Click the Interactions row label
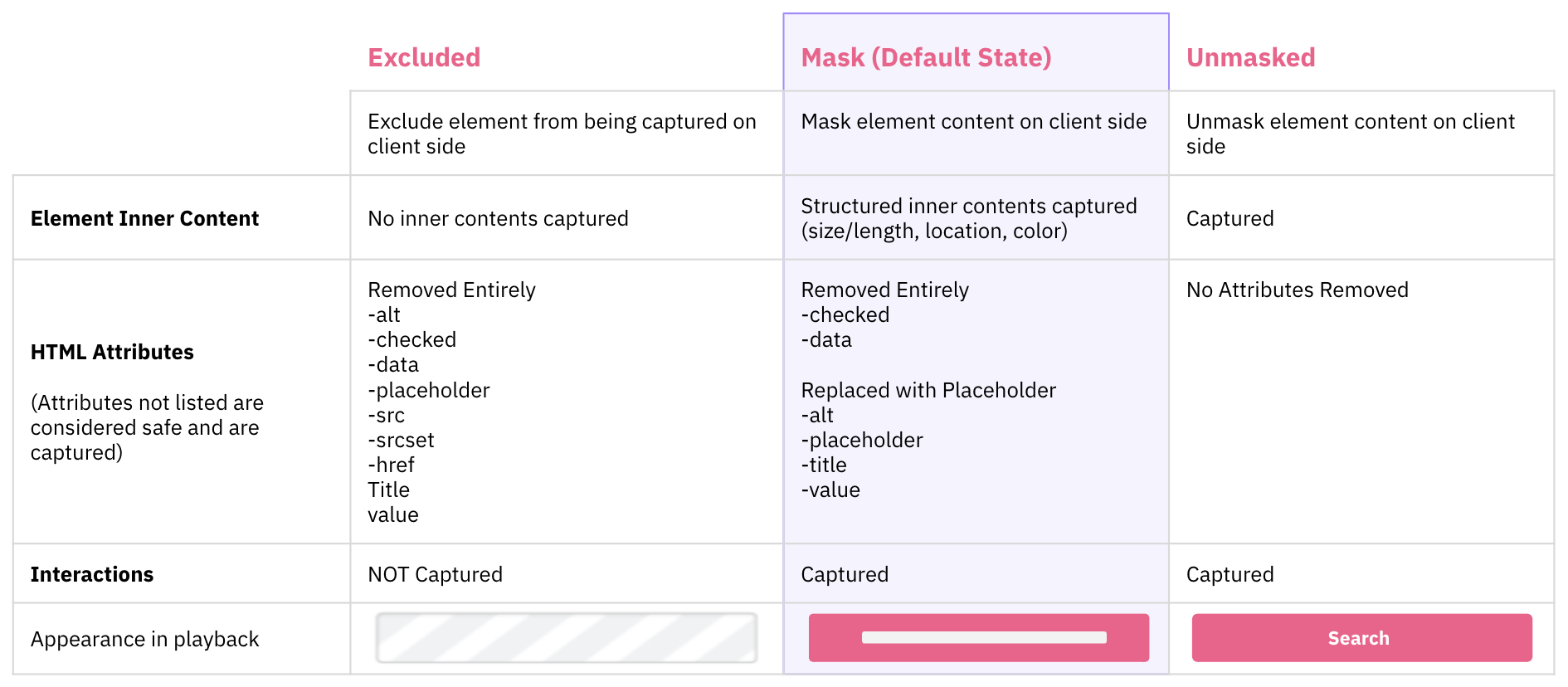Image resolution: width=1568 pixels, height=687 pixels. 92,574
